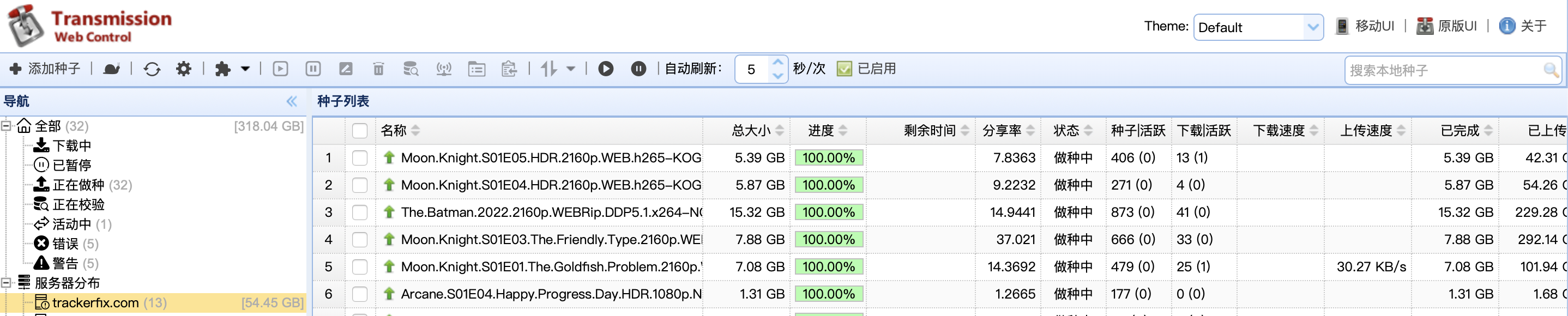This screenshot has height=316, width=1568.
Task: Toggle the 已启用 auto refresh checkbox
Action: pos(845,69)
